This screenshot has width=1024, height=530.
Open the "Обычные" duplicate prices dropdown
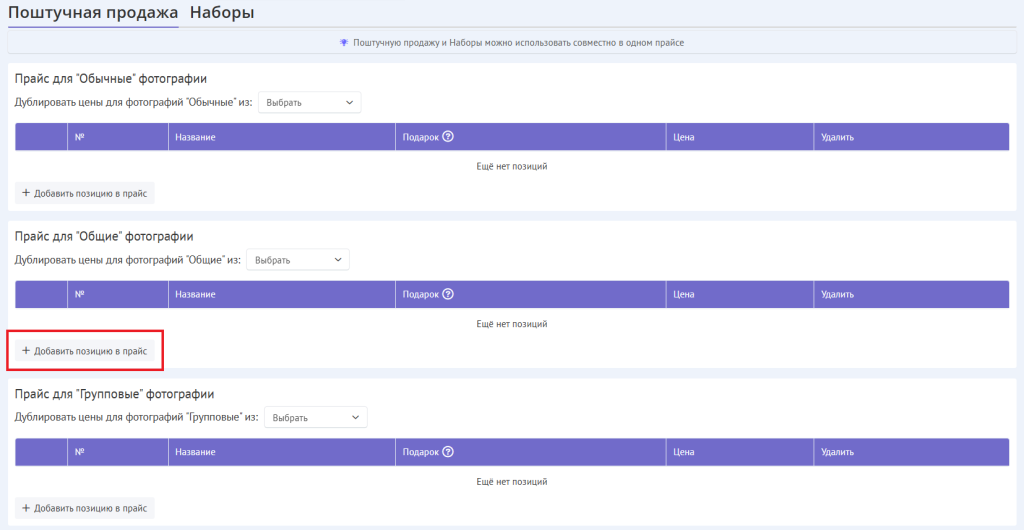[309, 102]
